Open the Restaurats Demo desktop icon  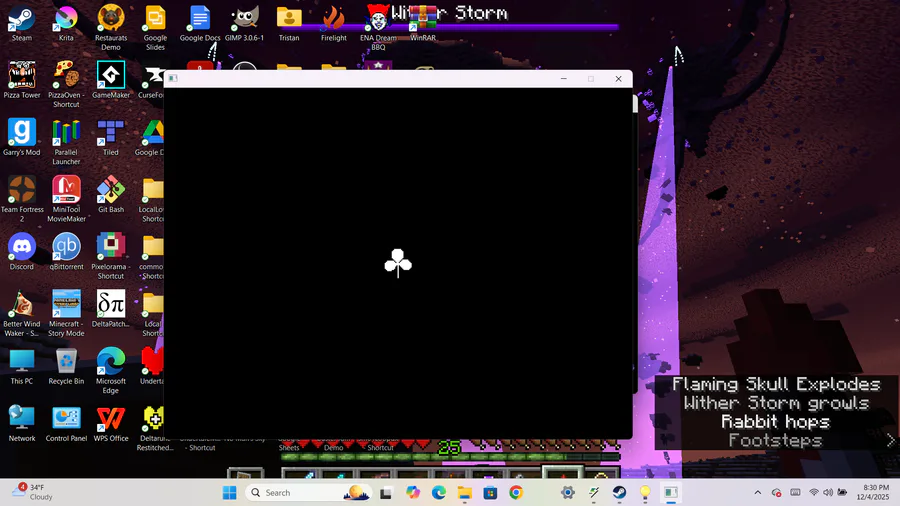(x=111, y=28)
